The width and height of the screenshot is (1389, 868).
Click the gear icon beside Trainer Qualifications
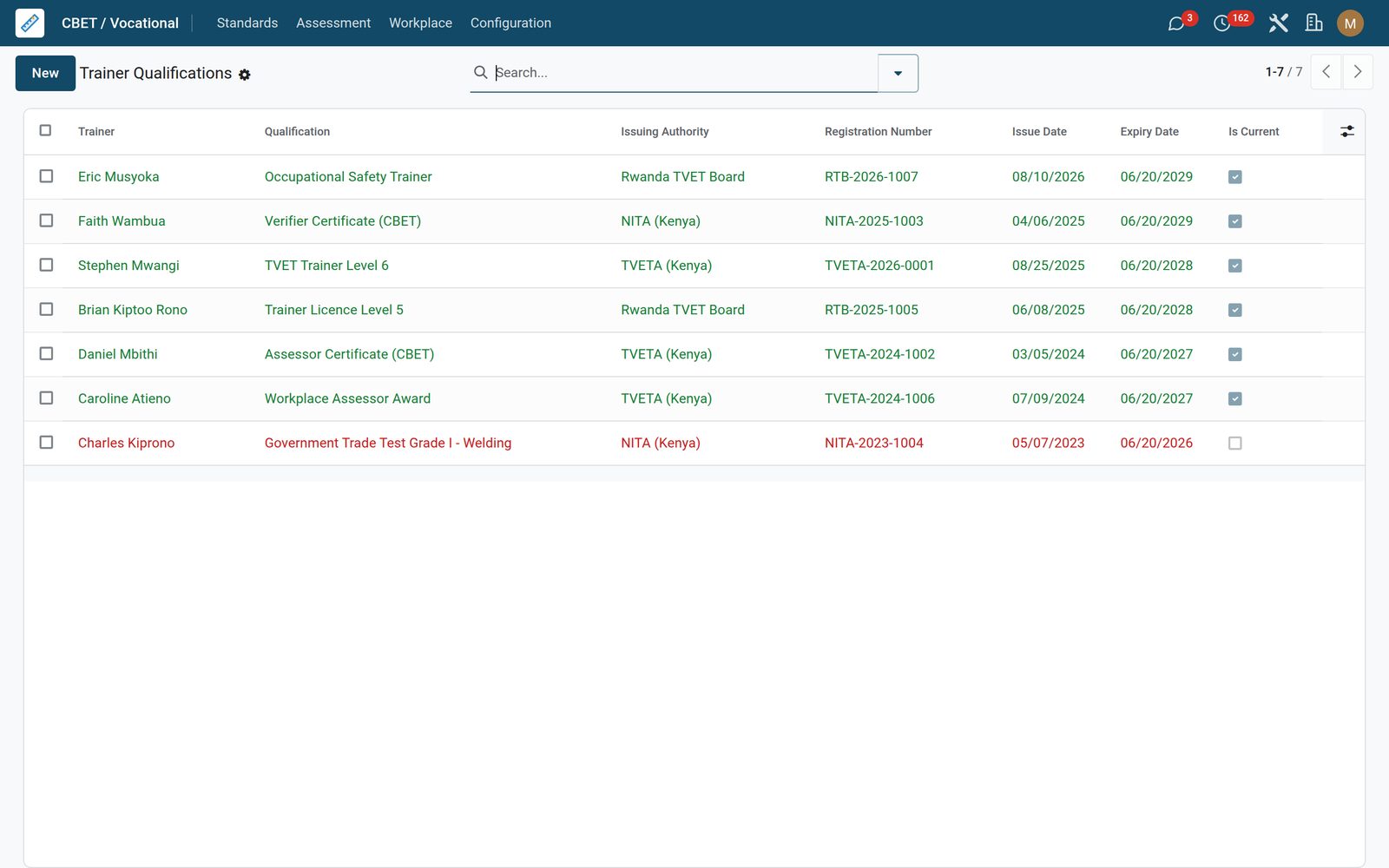[245, 75]
